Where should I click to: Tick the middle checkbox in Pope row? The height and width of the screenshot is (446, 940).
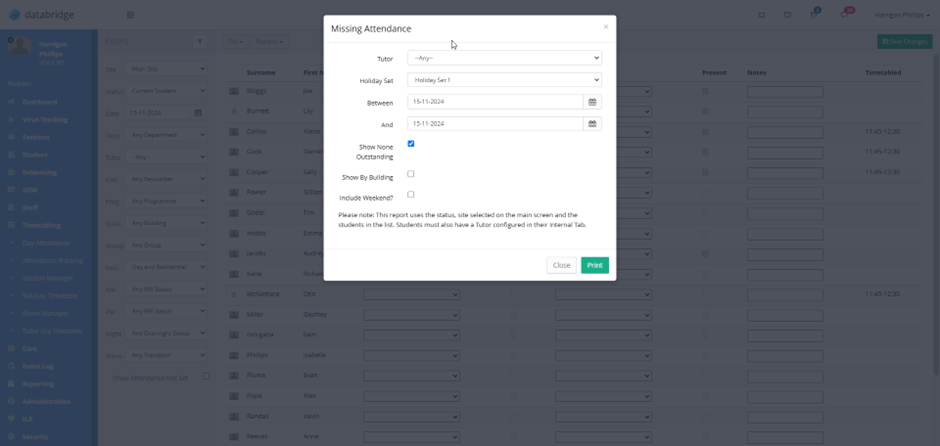point(513,396)
